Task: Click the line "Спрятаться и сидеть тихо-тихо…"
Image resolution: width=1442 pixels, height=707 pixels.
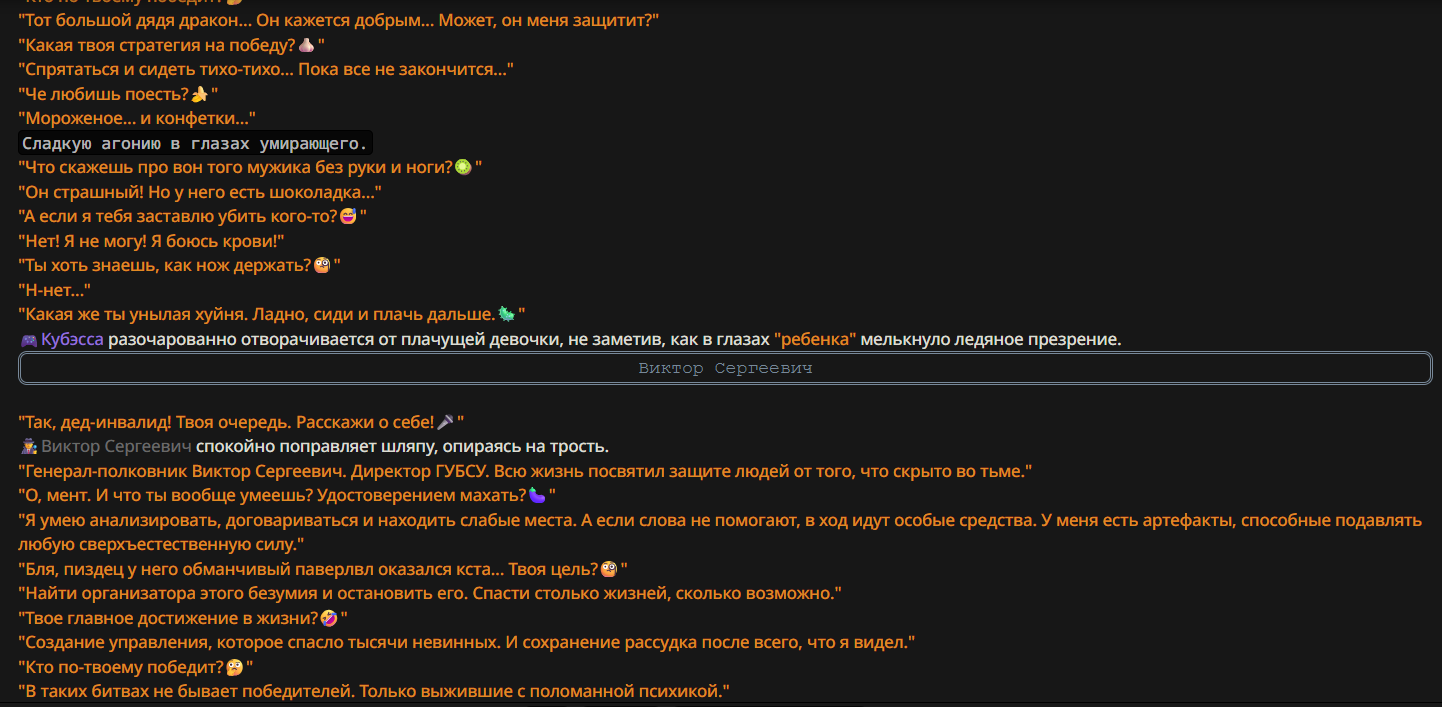Action: click(x=266, y=69)
